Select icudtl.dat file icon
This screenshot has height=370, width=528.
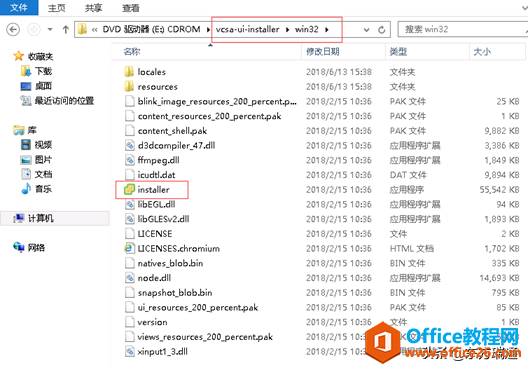[130, 175]
